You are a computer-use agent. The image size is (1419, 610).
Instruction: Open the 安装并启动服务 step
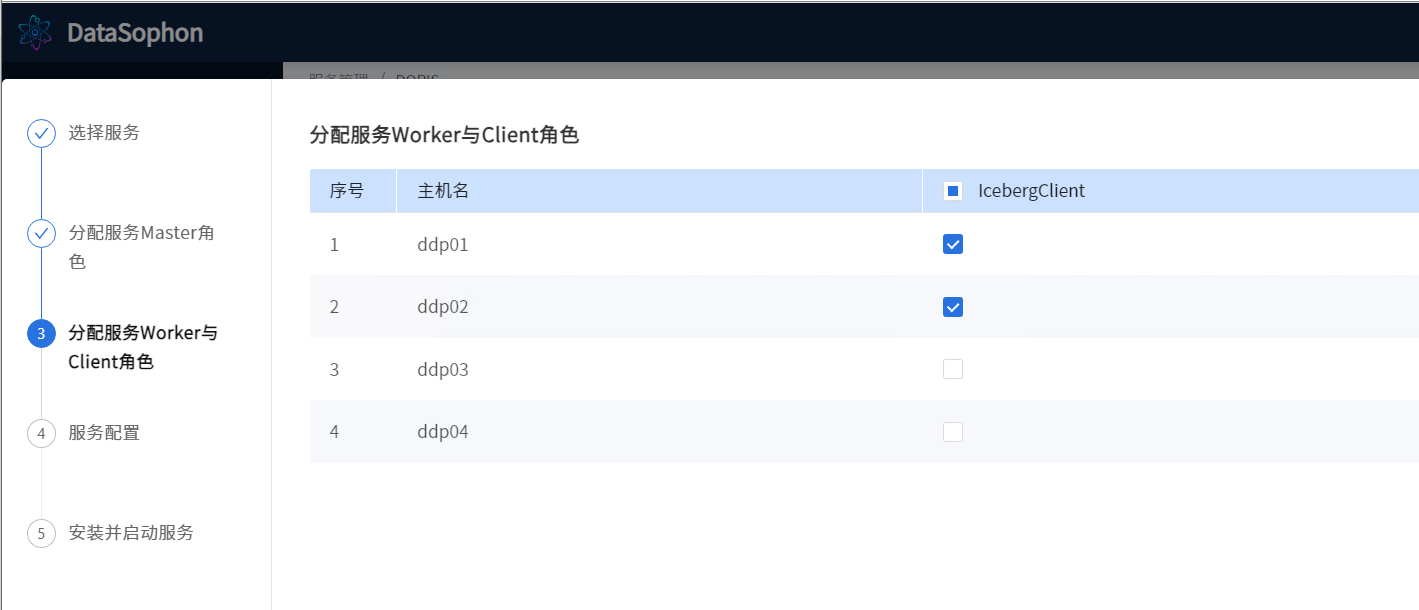click(131, 533)
